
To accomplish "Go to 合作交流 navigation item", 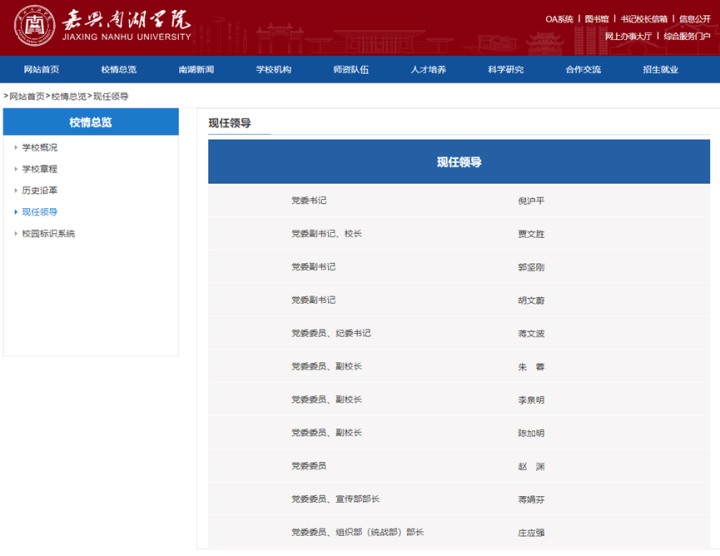I will point(583,70).
